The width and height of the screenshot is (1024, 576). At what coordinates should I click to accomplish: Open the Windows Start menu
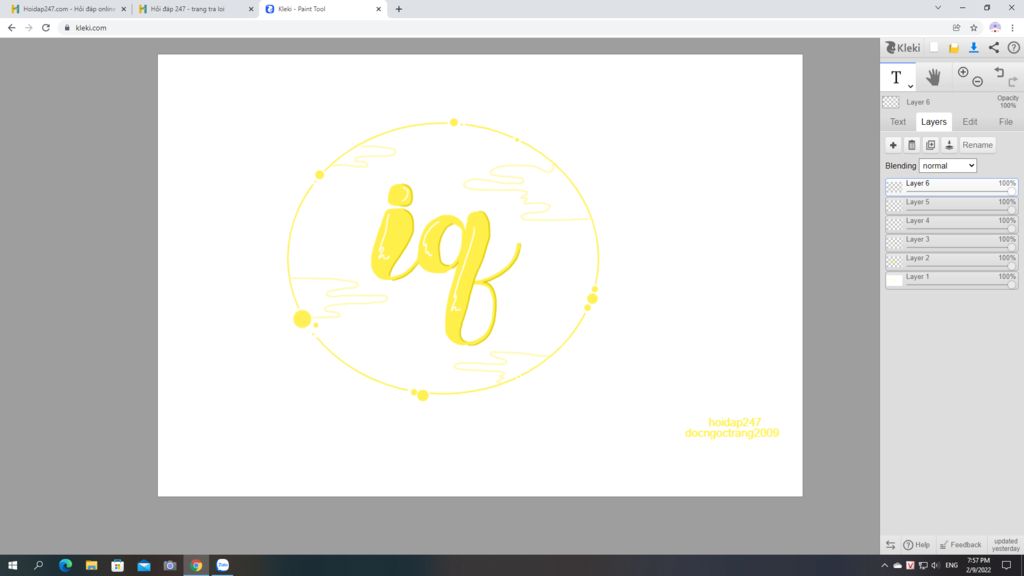pyautogui.click(x=12, y=566)
